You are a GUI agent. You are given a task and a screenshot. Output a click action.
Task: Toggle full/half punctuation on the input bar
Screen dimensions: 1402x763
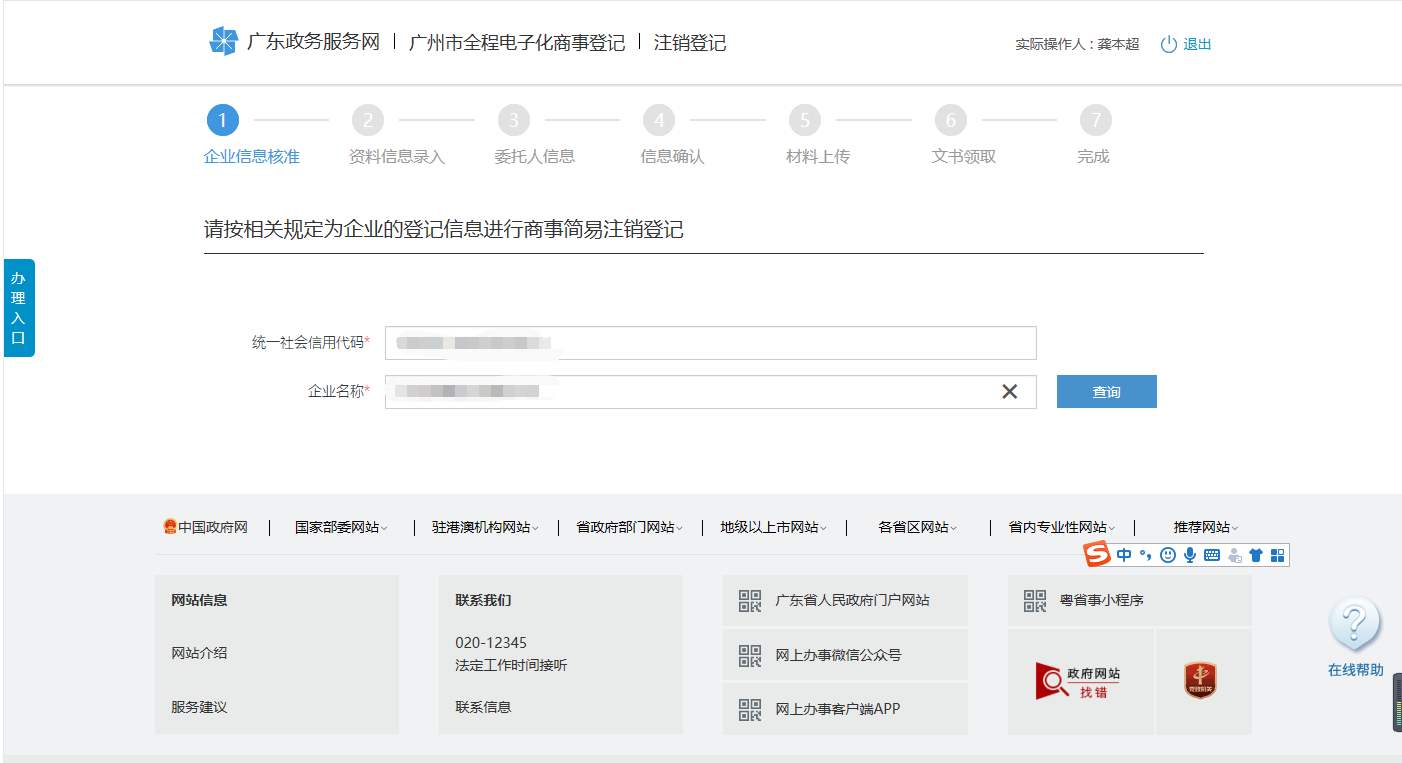(x=1144, y=555)
